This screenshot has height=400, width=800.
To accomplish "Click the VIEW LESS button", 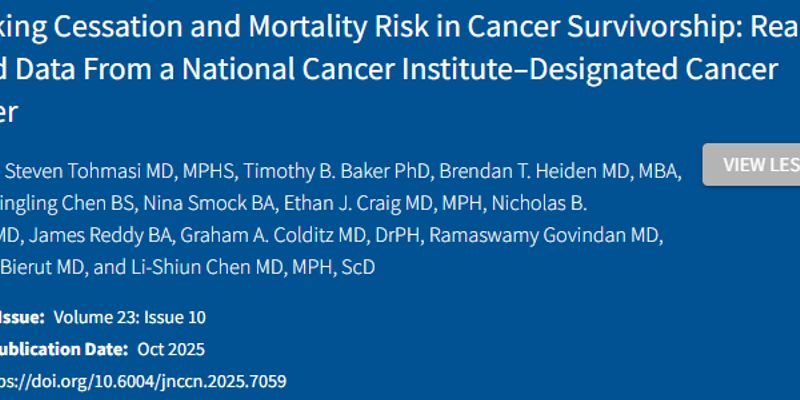I will [755, 165].
